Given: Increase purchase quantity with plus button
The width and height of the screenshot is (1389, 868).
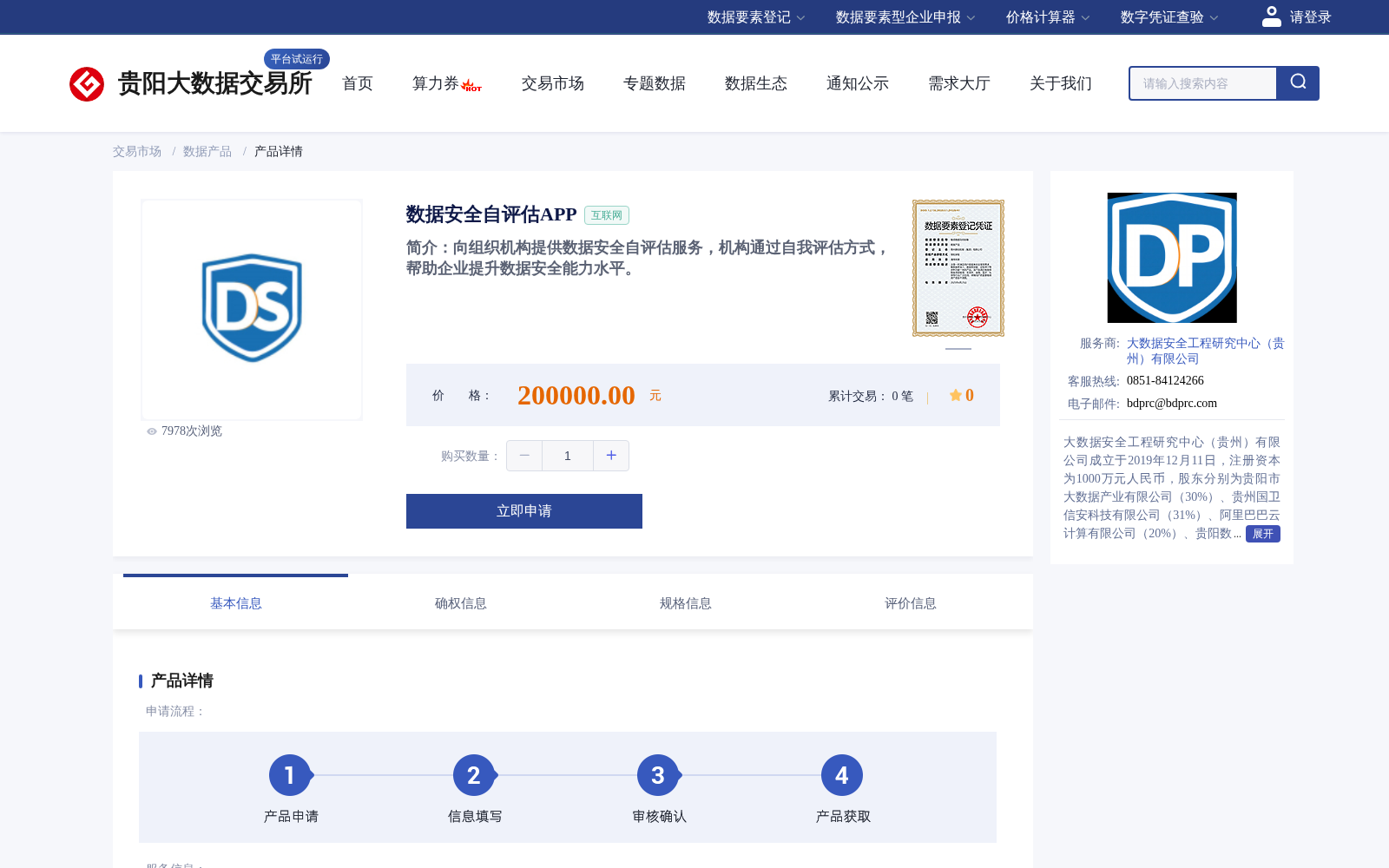Looking at the screenshot, I should coord(611,456).
